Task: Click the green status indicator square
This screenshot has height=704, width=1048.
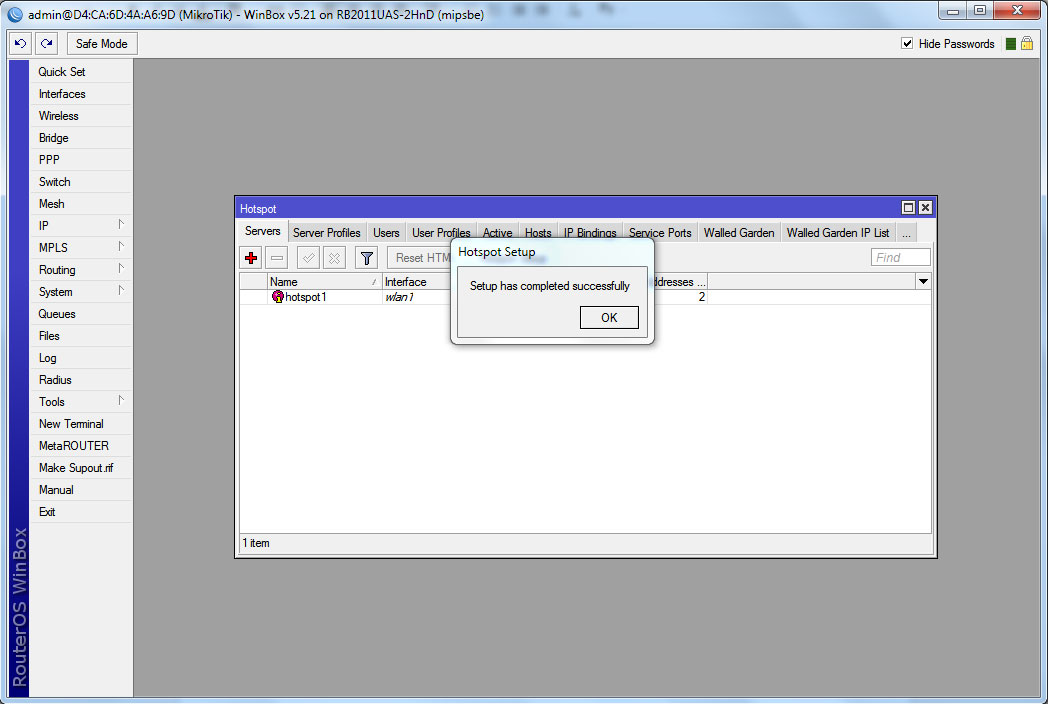Action: click(x=1011, y=44)
